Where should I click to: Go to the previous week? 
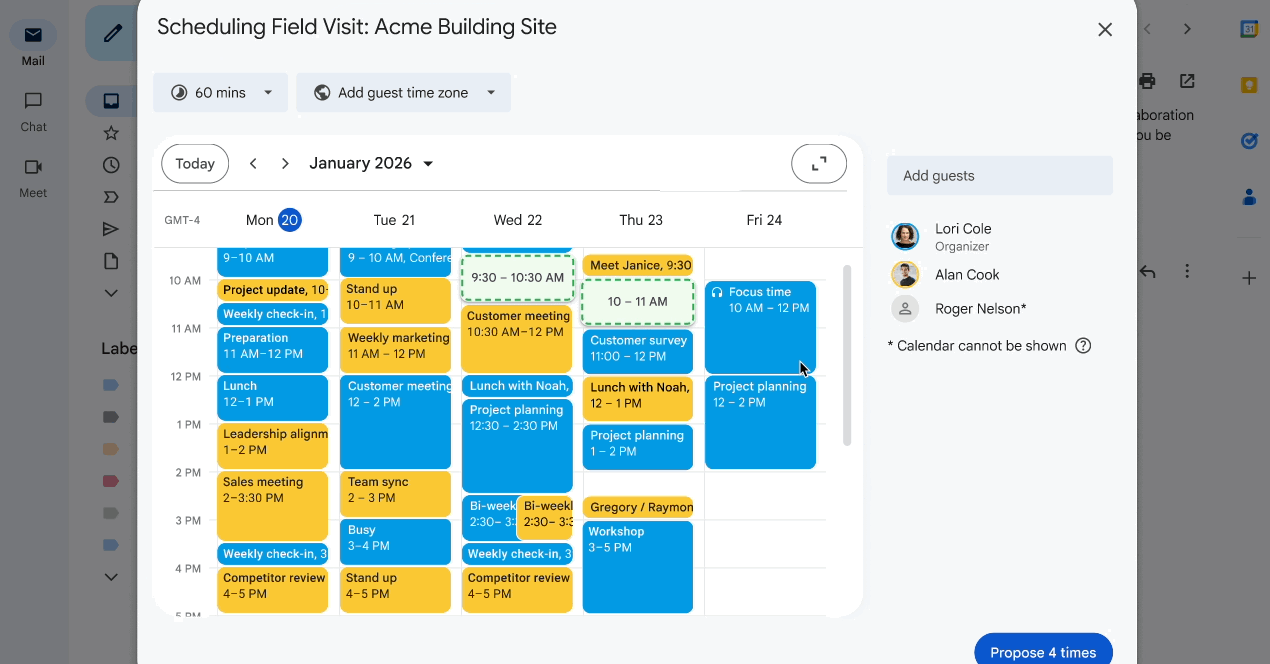254,164
